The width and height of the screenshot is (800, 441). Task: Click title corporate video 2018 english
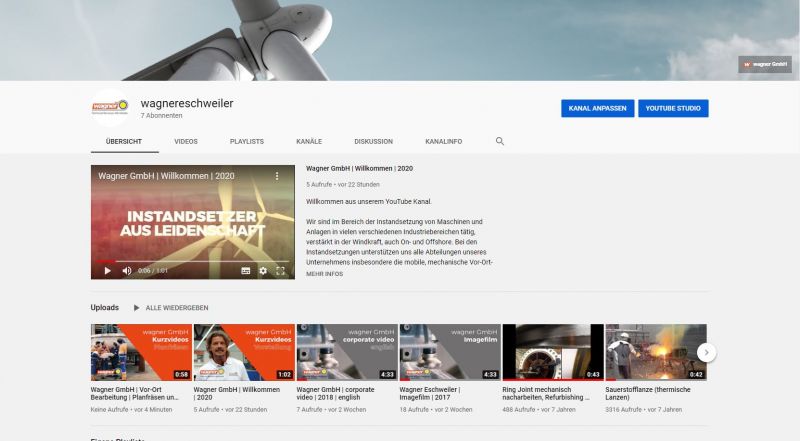[x=336, y=393]
